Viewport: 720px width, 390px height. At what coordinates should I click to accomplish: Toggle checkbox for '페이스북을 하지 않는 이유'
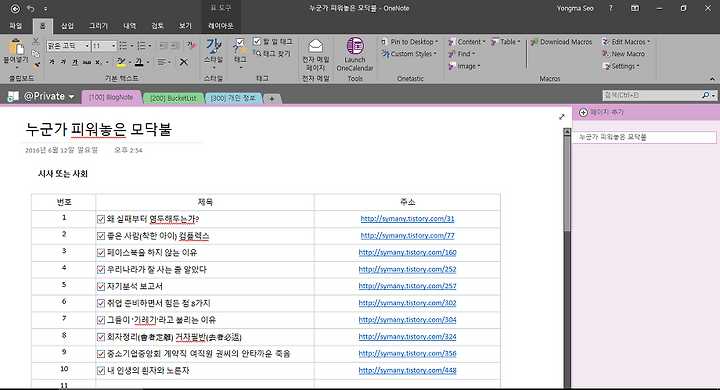(x=101, y=253)
